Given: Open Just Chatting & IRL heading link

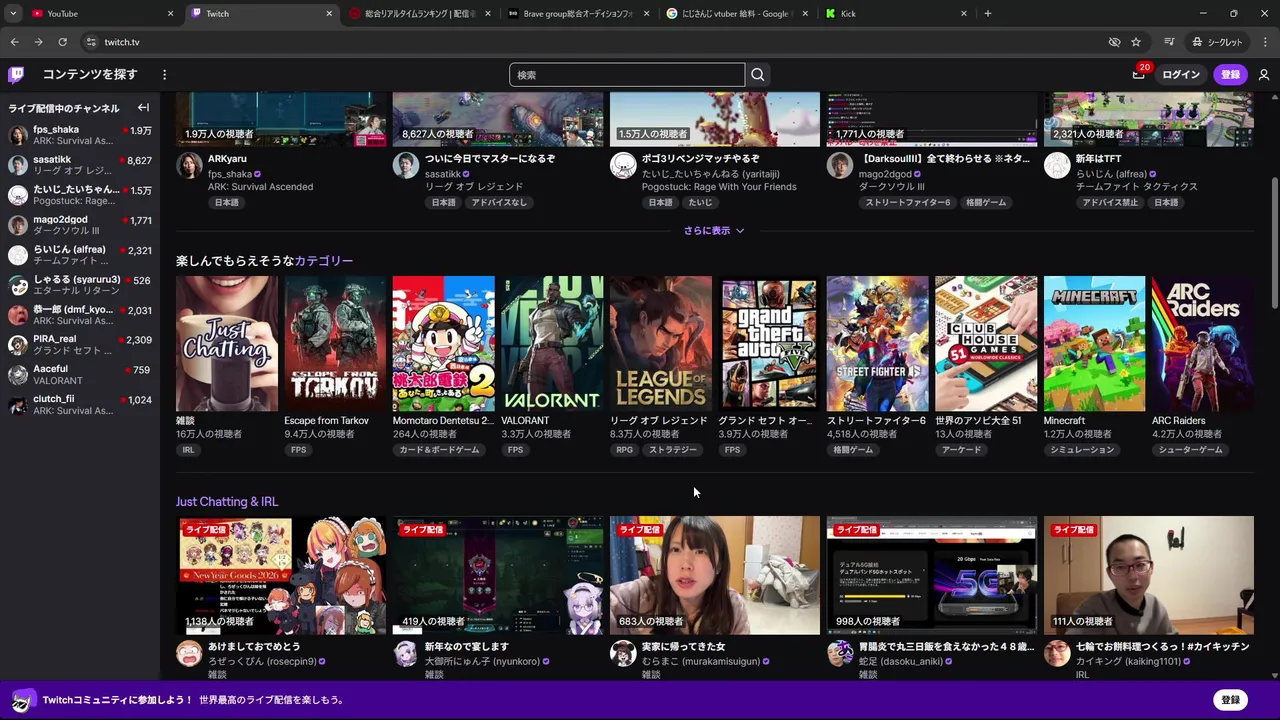Looking at the screenshot, I should point(227,502).
